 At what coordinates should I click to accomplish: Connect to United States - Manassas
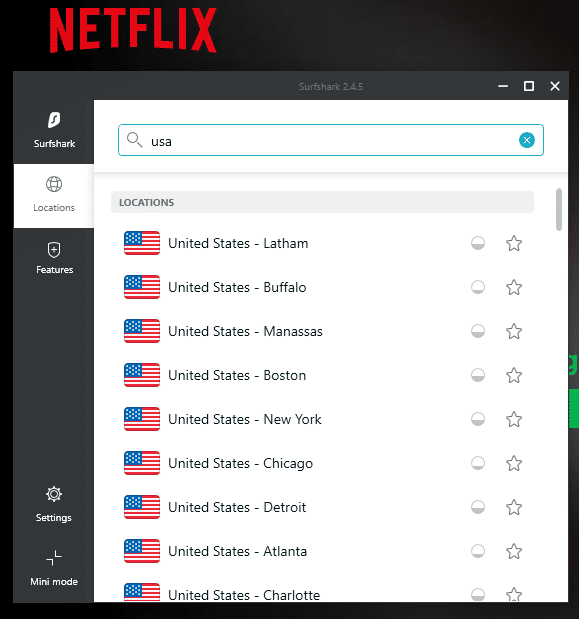[x=322, y=331]
